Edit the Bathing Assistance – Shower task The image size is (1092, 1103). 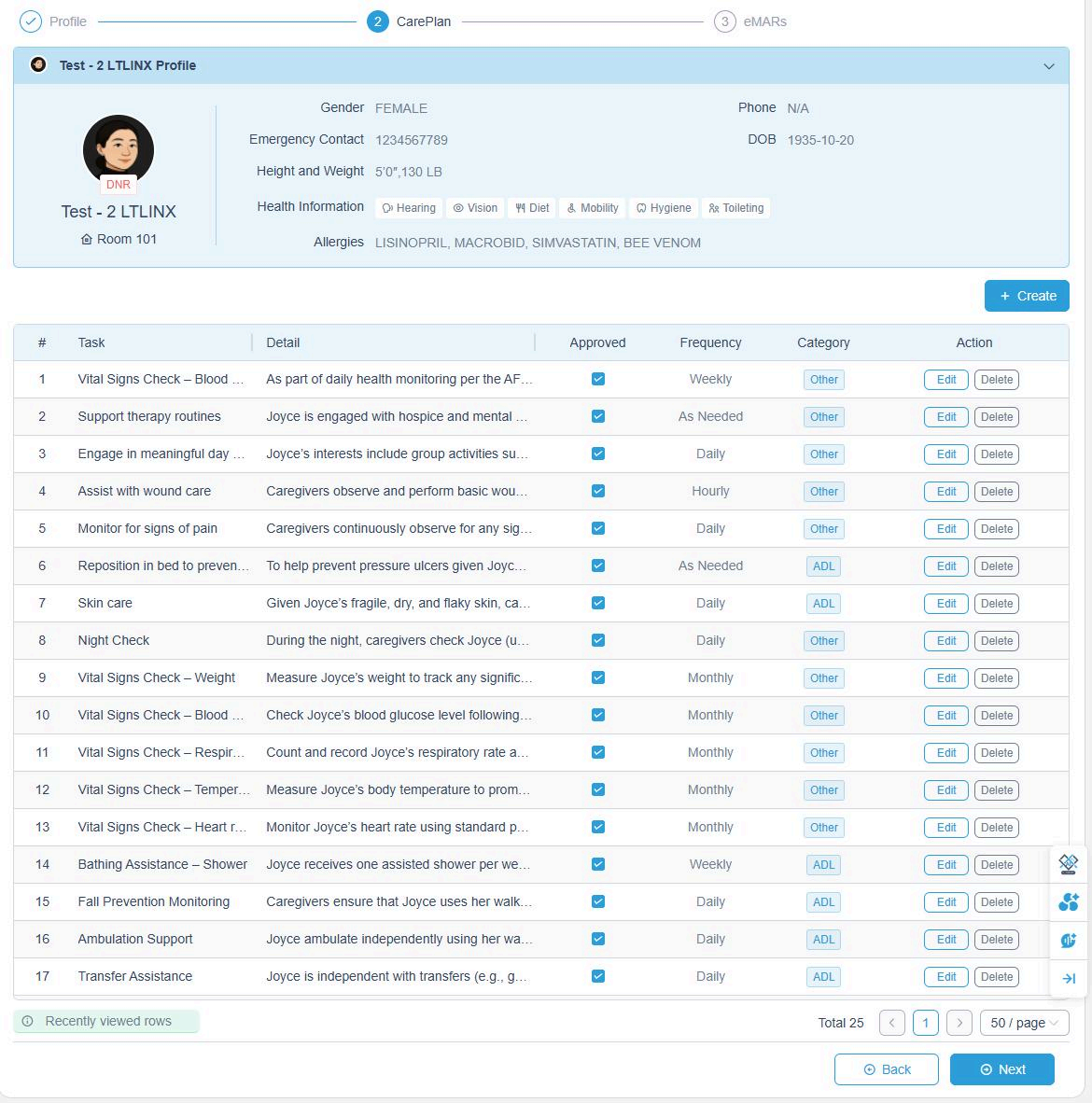point(945,865)
